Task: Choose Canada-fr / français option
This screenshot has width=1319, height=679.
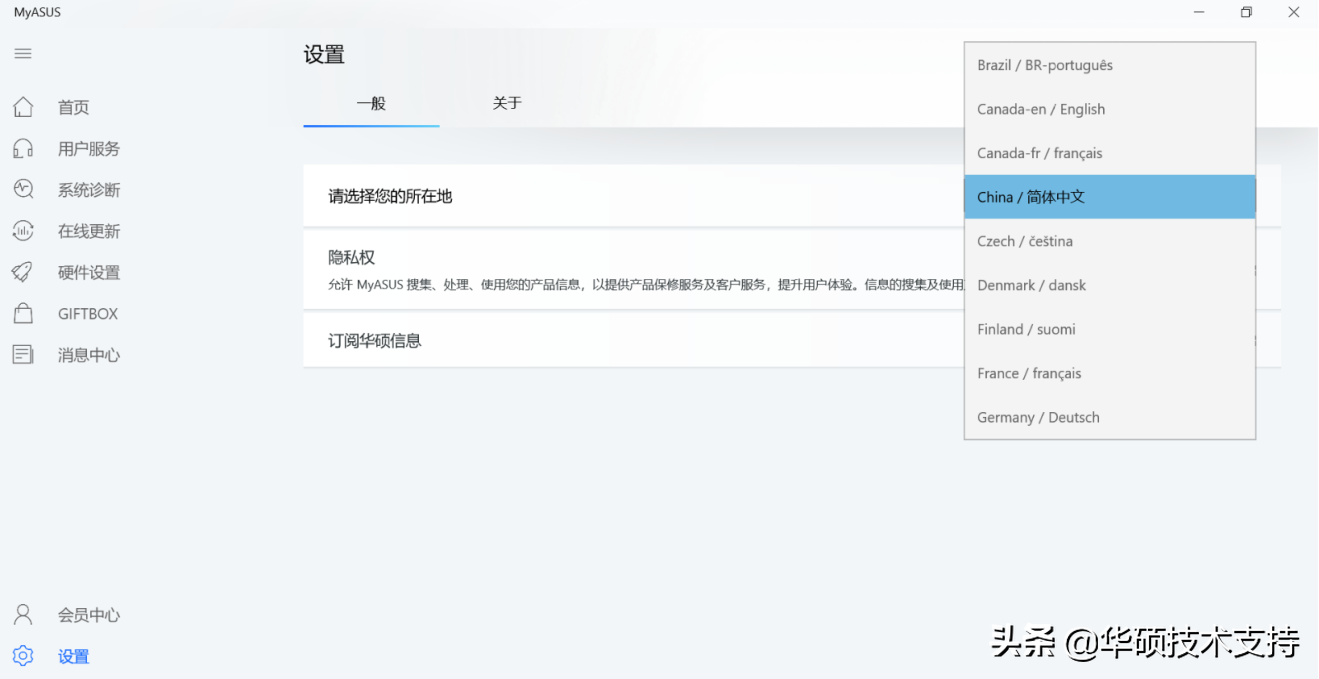Action: pyautogui.click(x=1110, y=153)
